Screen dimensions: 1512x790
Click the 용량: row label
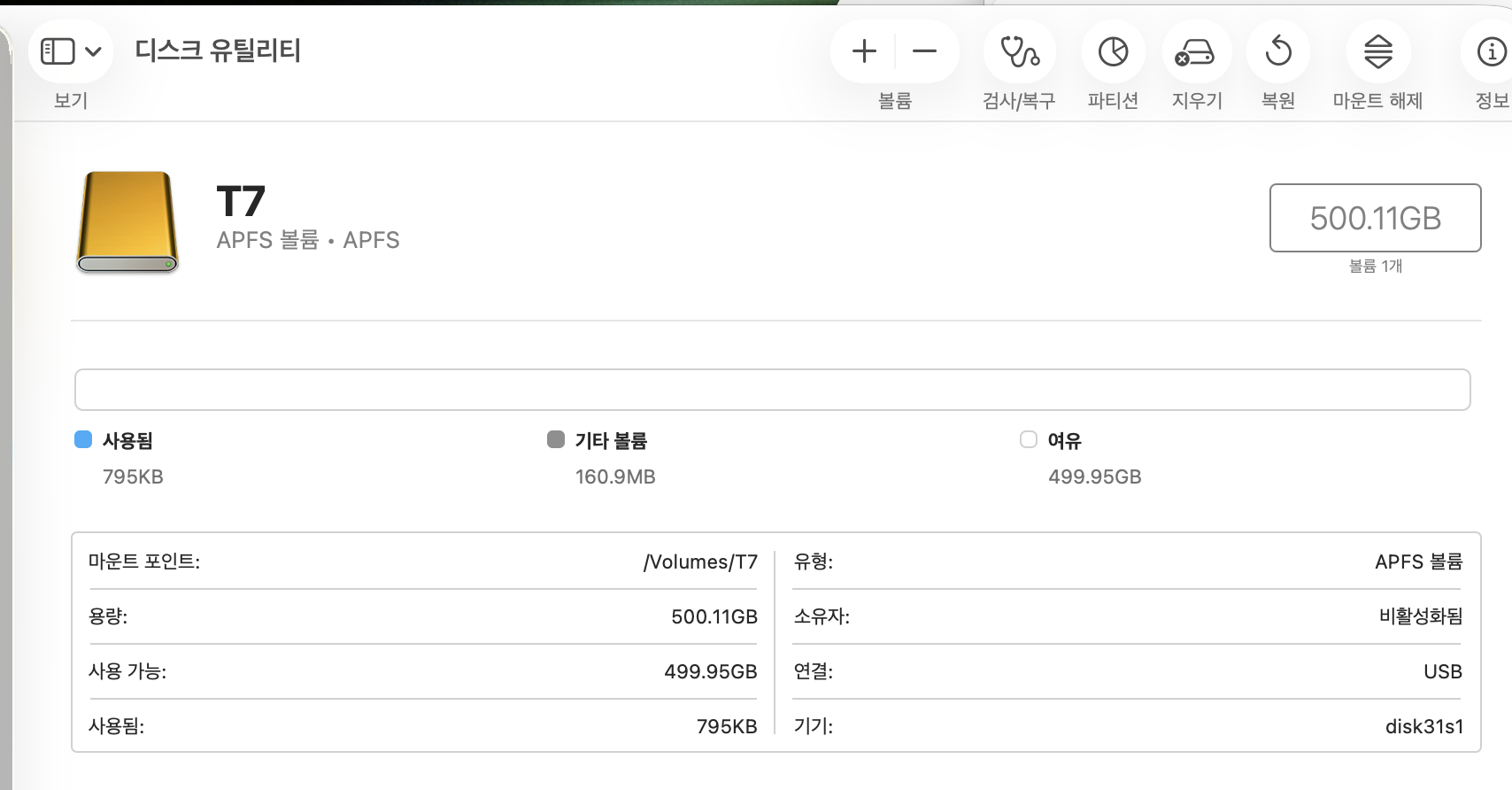pos(108,616)
